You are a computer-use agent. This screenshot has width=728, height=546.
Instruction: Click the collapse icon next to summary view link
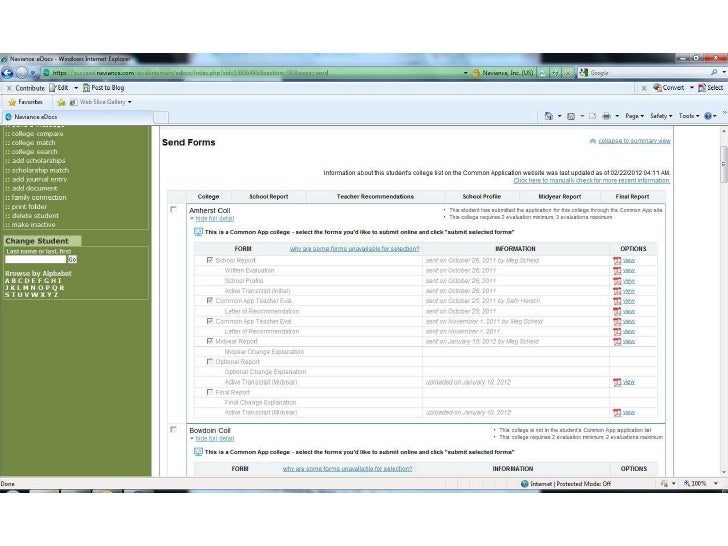click(x=592, y=141)
